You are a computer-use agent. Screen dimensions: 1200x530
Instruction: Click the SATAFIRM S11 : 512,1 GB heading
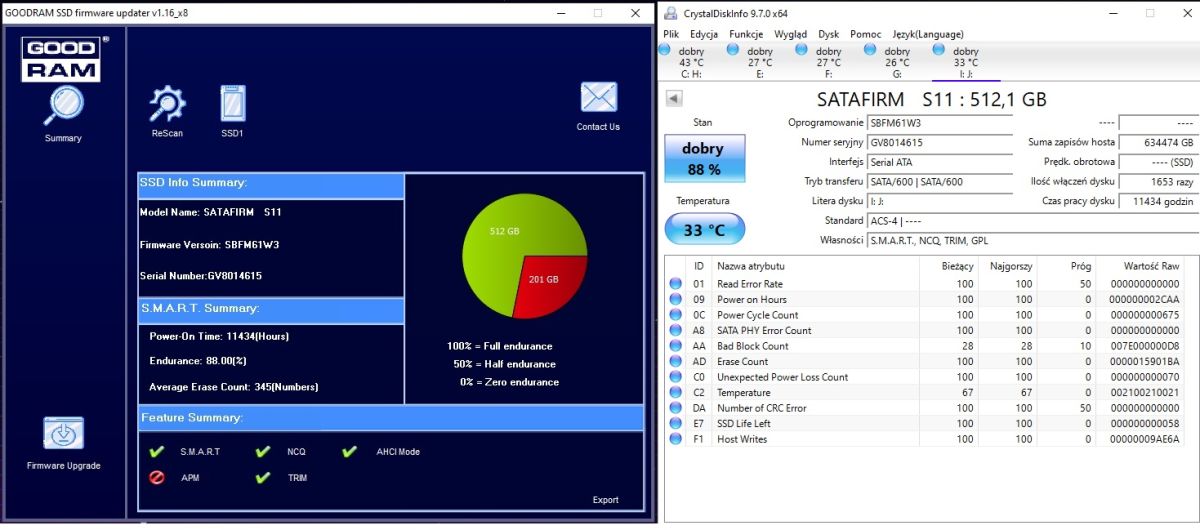pyautogui.click(x=931, y=100)
